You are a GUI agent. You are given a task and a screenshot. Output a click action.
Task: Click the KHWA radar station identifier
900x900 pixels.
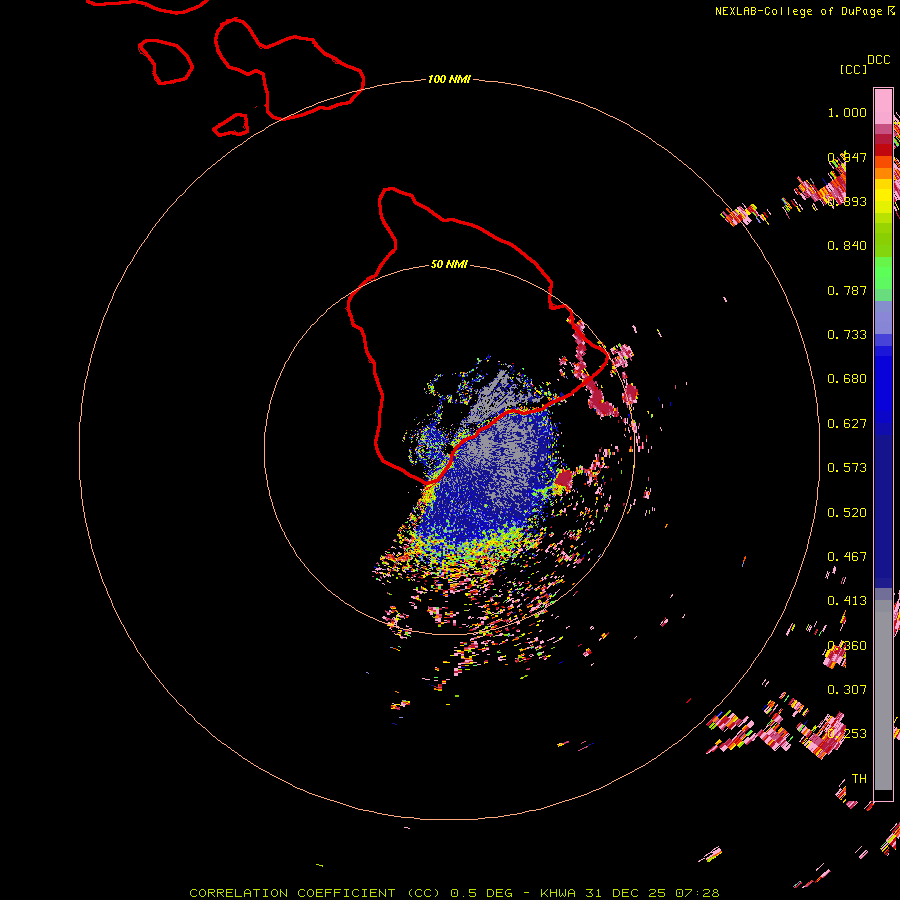pyautogui.click(x=558, y=893)
